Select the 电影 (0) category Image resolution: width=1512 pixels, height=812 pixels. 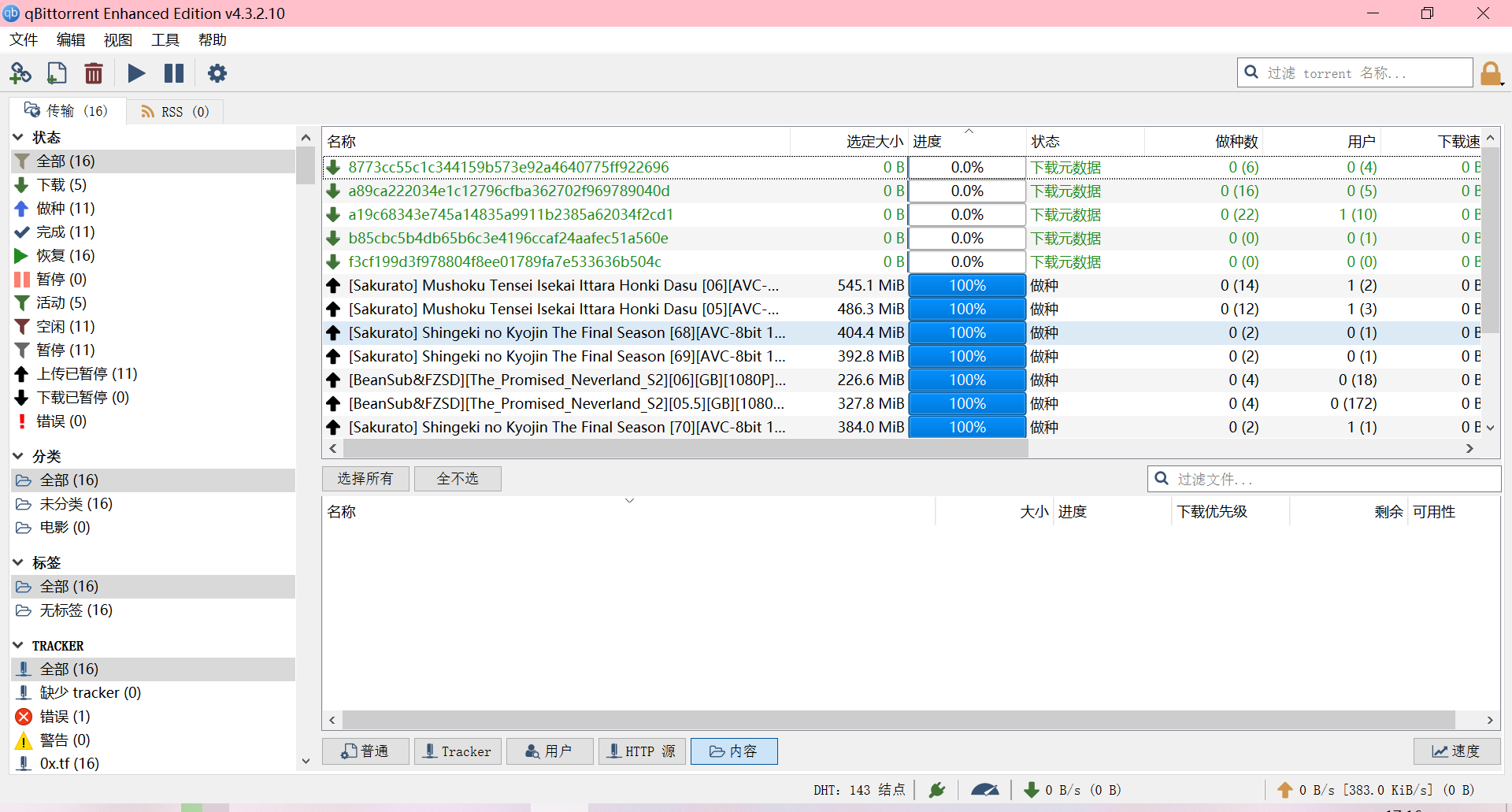(154, 528)
